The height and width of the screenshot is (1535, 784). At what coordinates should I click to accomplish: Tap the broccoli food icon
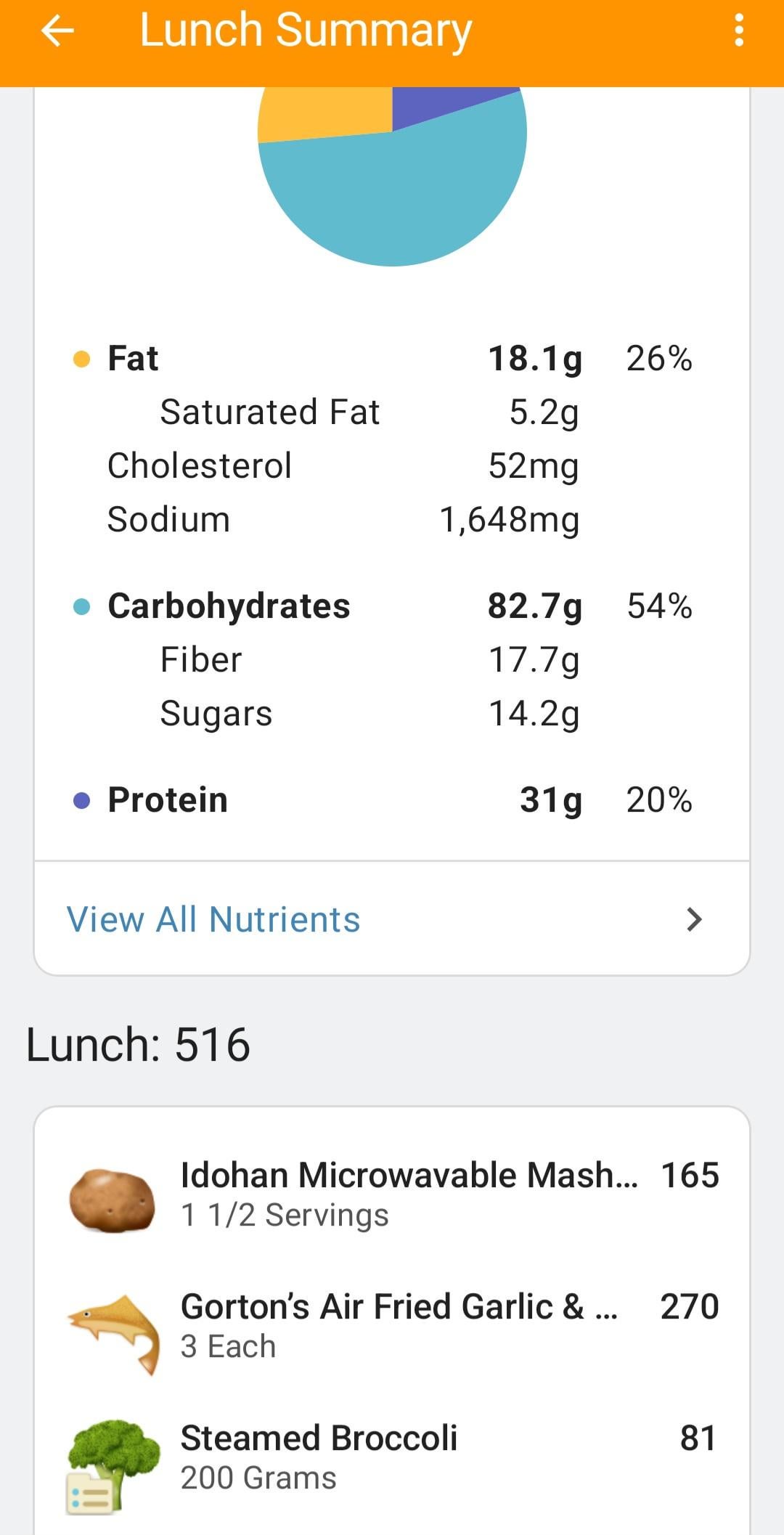pos(113,1465)
